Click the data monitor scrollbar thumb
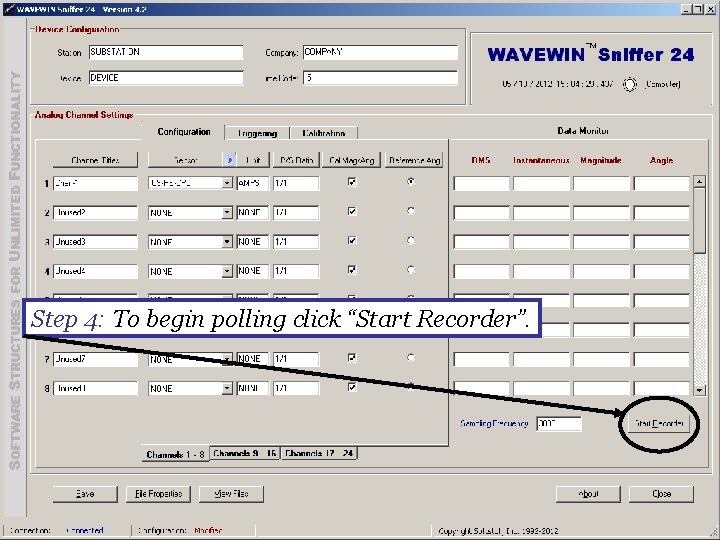The height and width of the screenshot is (540, 720). 699,220
